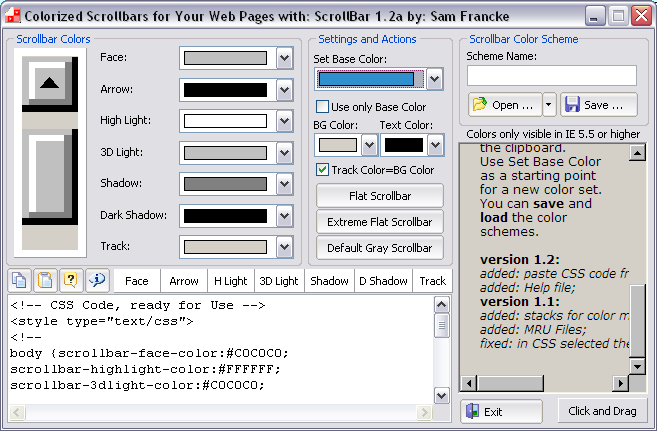Open the info about icon
Screen dimensions: 657x431
[x=97, y=280]
